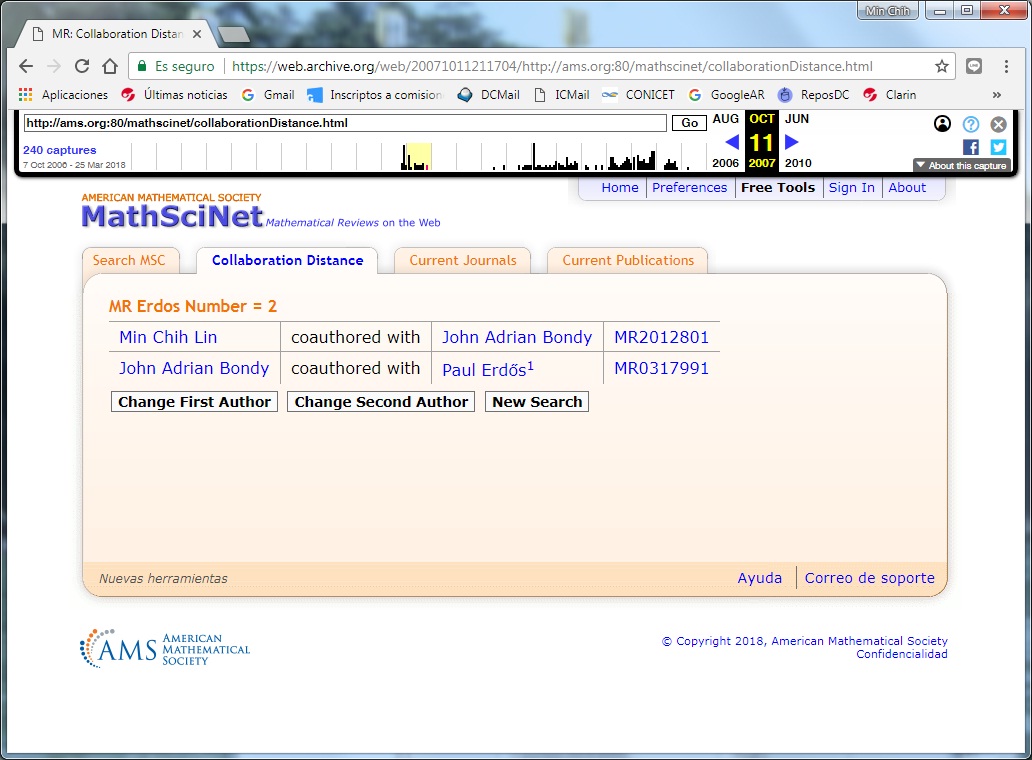This screenshot has height=760, width=1032.
Task: Click the extension icon next to the star
Action: 974,66
